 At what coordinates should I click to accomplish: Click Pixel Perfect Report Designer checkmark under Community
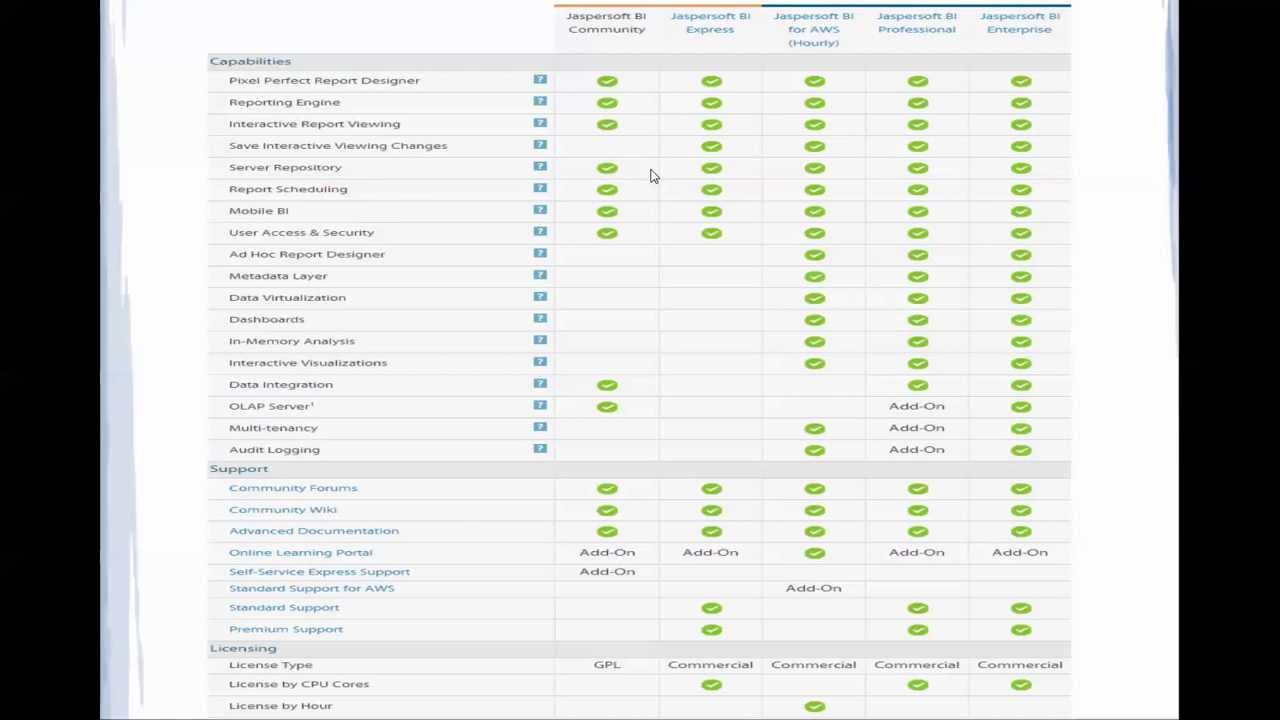(x=607, y=81)
